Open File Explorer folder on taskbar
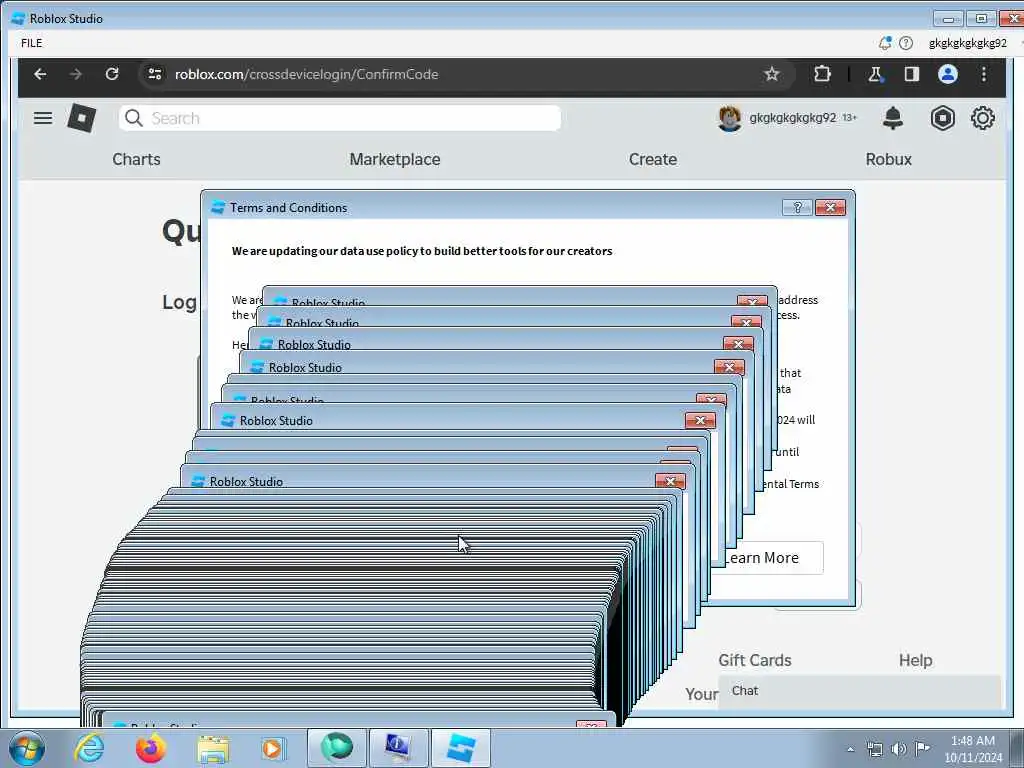Viewport: 1024px width, 768px height. coord(213,748)
